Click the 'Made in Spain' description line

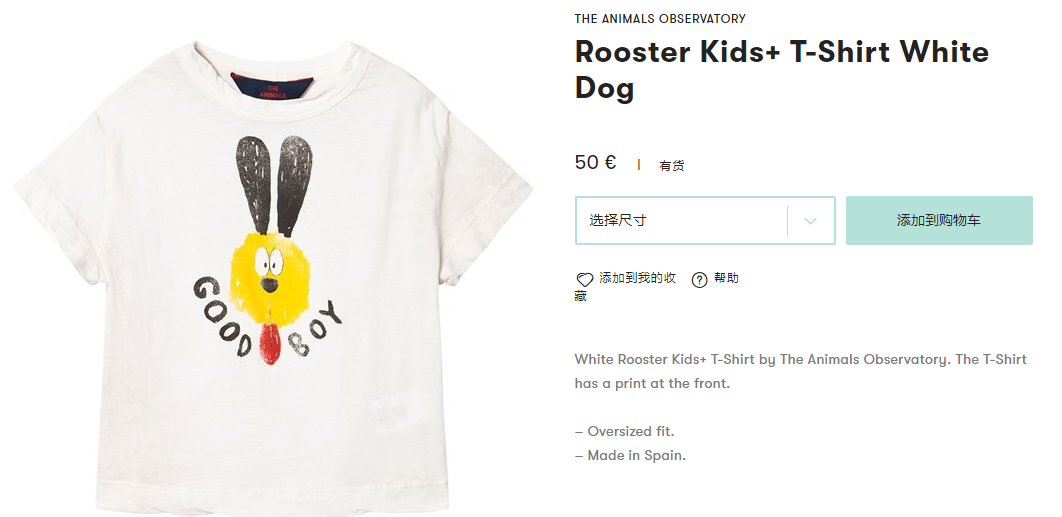pos(630,455)
